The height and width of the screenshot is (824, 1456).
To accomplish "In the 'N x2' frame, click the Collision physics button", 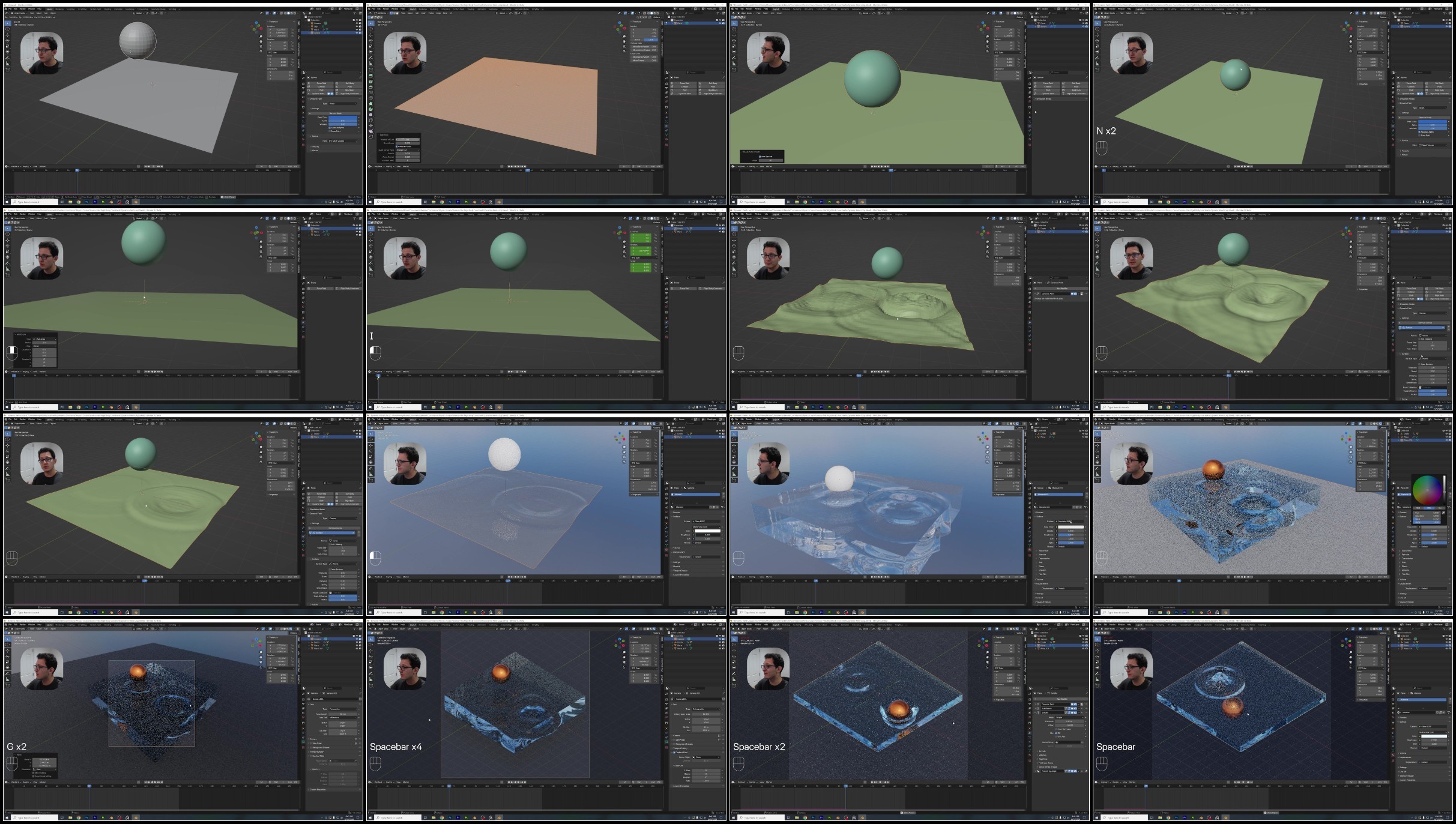I will pyautogui.click(x=1410, y=86).
